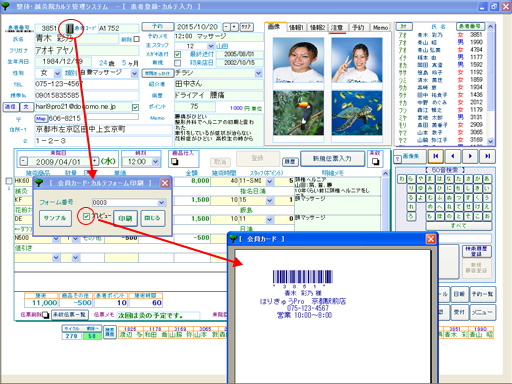Image resolution: width=512 pixels, height=384 pixels.
Task: Click the small icon under 商品仕入
Action: tap(174, 162)
